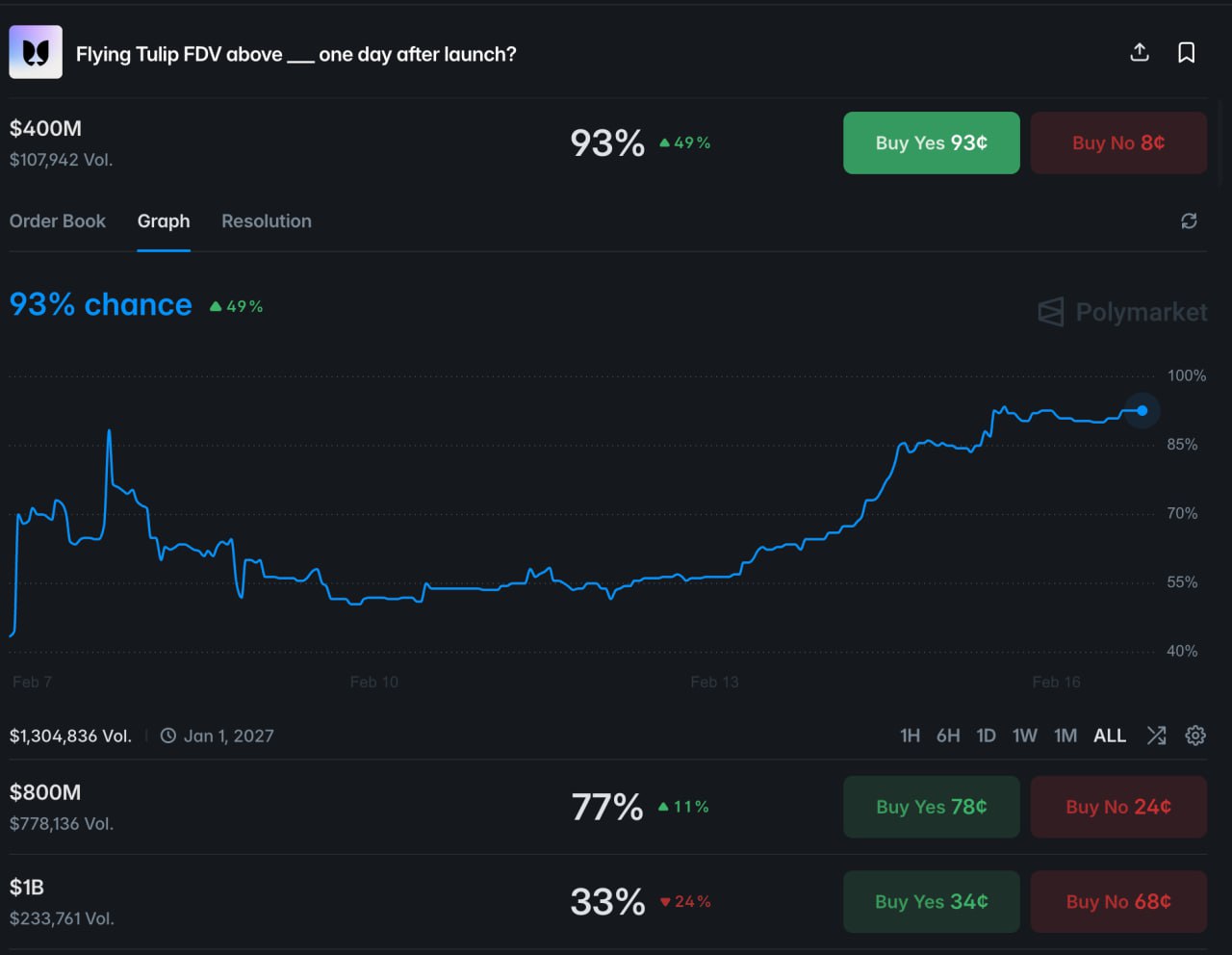The width and height of the screenshot is (1232, 955).
Task: Buy No at 68¢ for $1B
Action: 1118,902
